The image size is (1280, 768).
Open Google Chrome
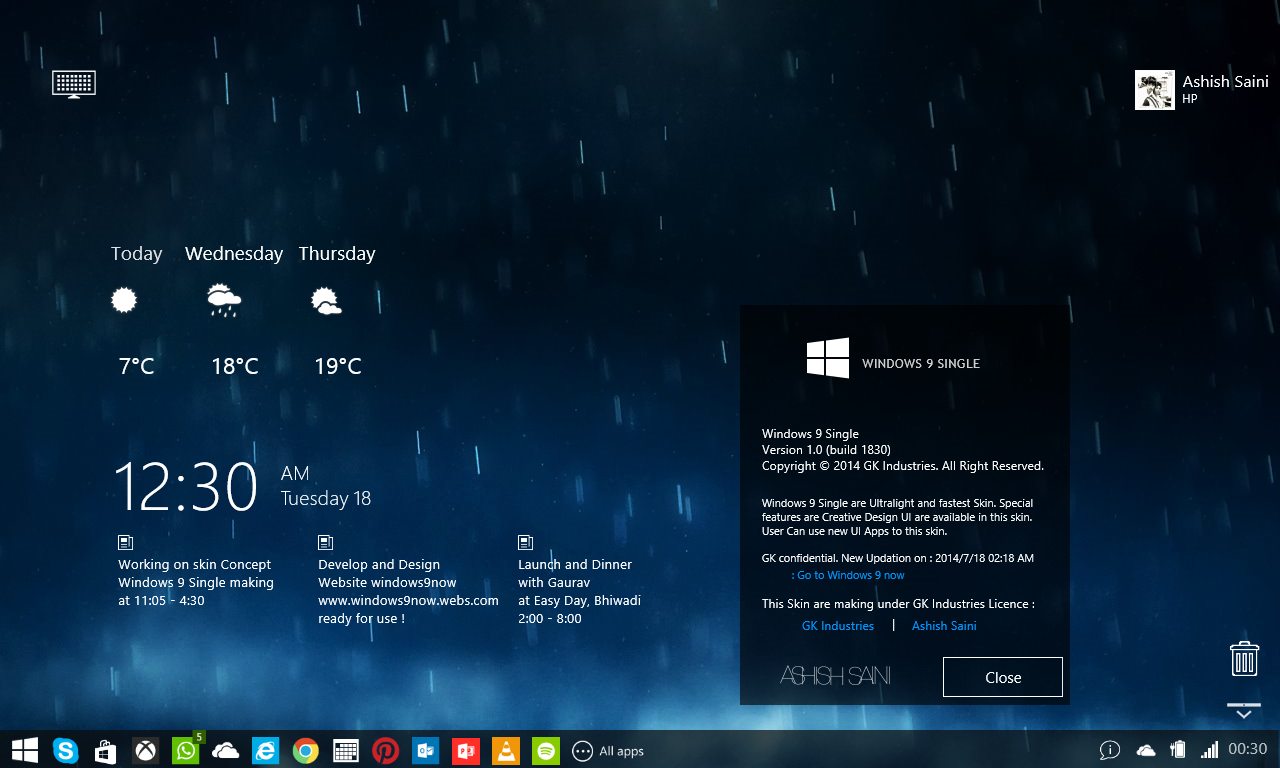point(305,750)
